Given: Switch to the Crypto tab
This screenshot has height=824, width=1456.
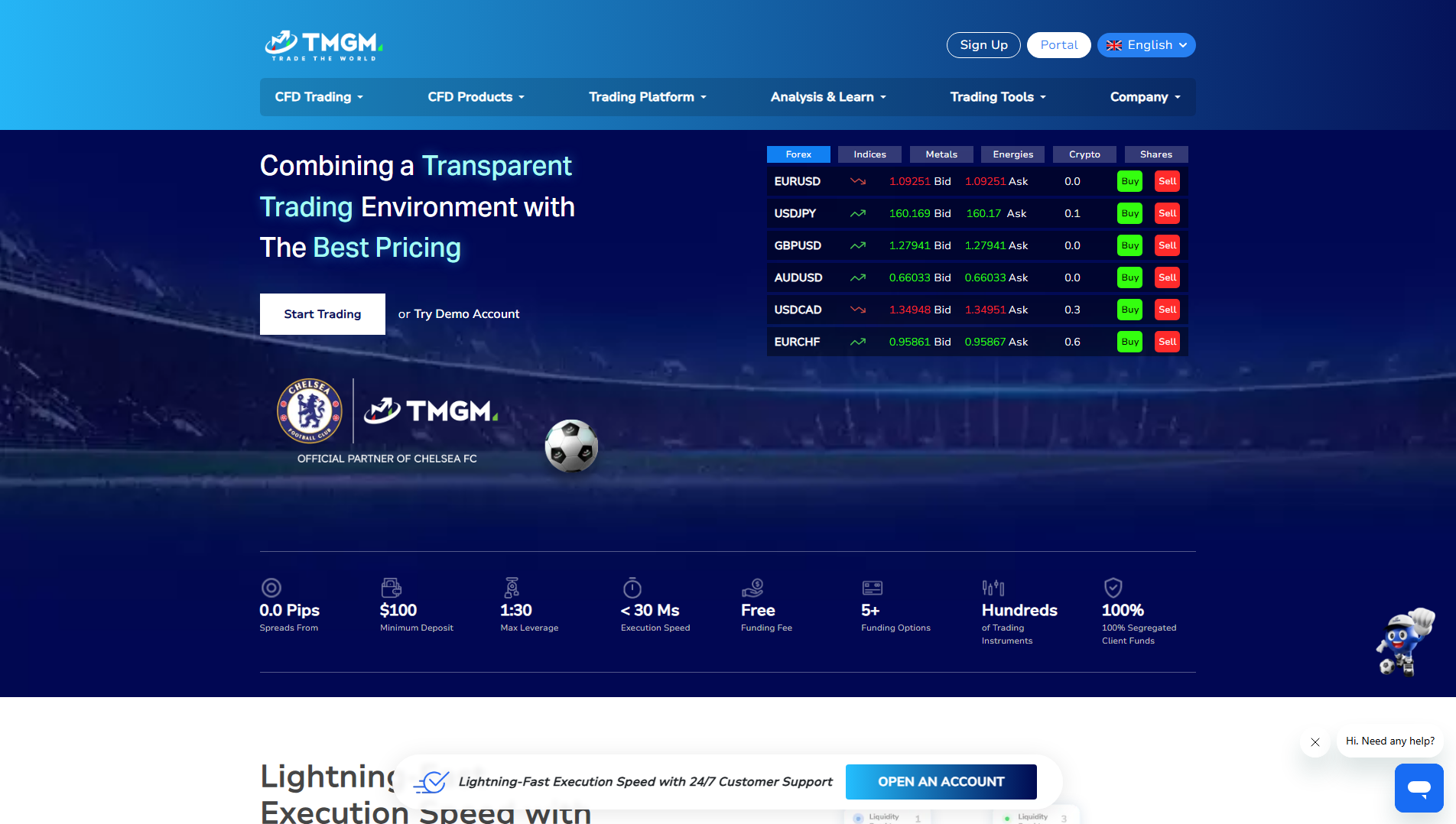Looking at the screenshot, I should pyautogui.click(x=1084, y=154).
